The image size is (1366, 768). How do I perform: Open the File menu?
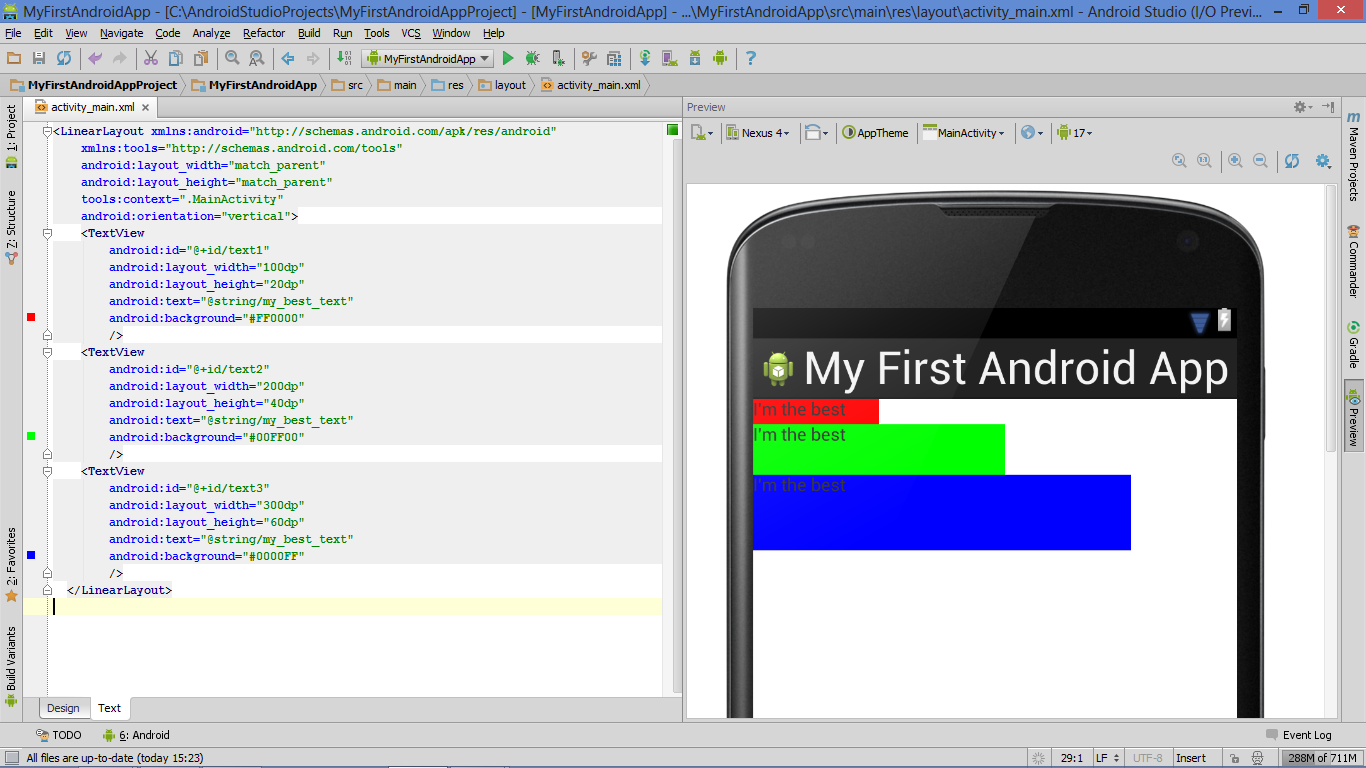point(13,33)
